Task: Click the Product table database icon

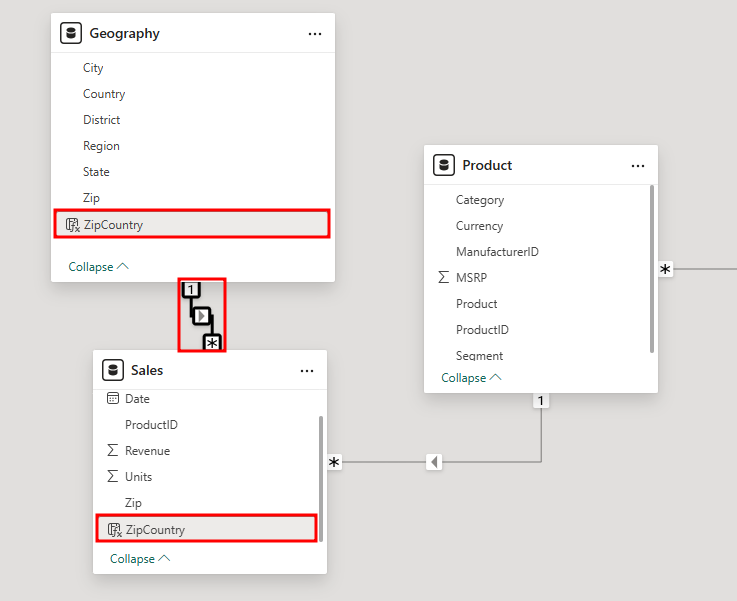Action: click(444, 165)
